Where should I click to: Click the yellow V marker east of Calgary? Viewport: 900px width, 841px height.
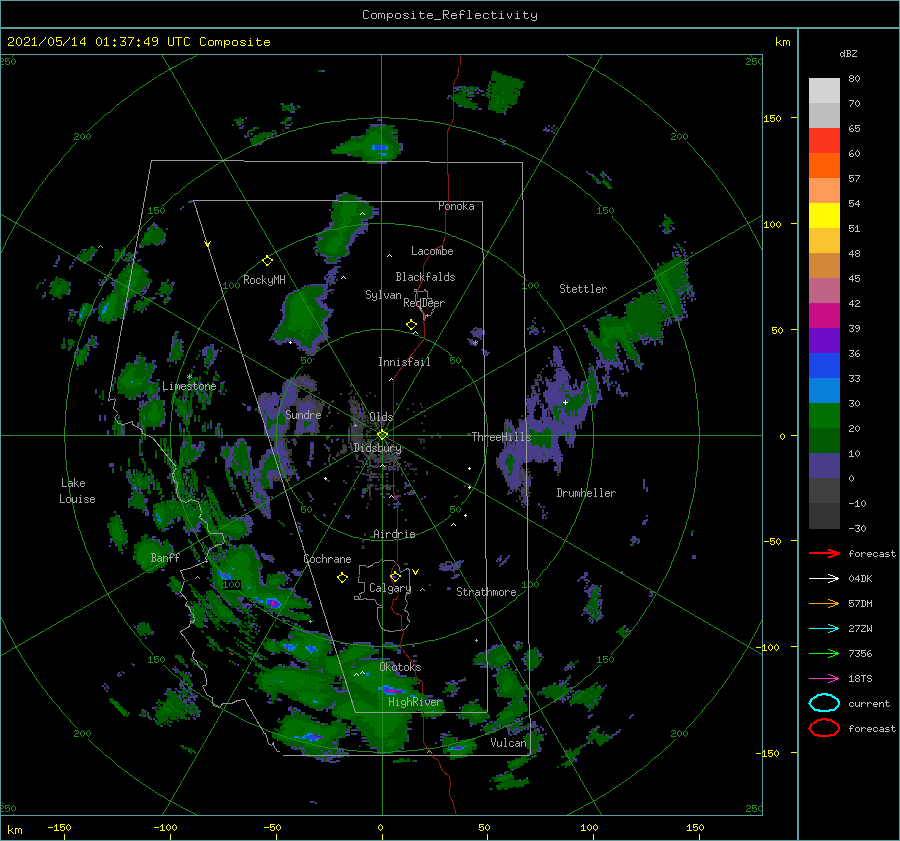416,572
